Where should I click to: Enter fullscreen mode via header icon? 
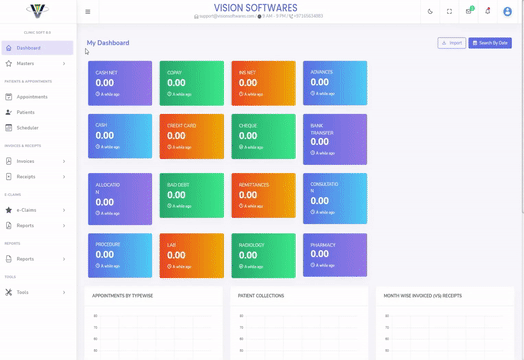pyautogui.click(x=449, y=11)
